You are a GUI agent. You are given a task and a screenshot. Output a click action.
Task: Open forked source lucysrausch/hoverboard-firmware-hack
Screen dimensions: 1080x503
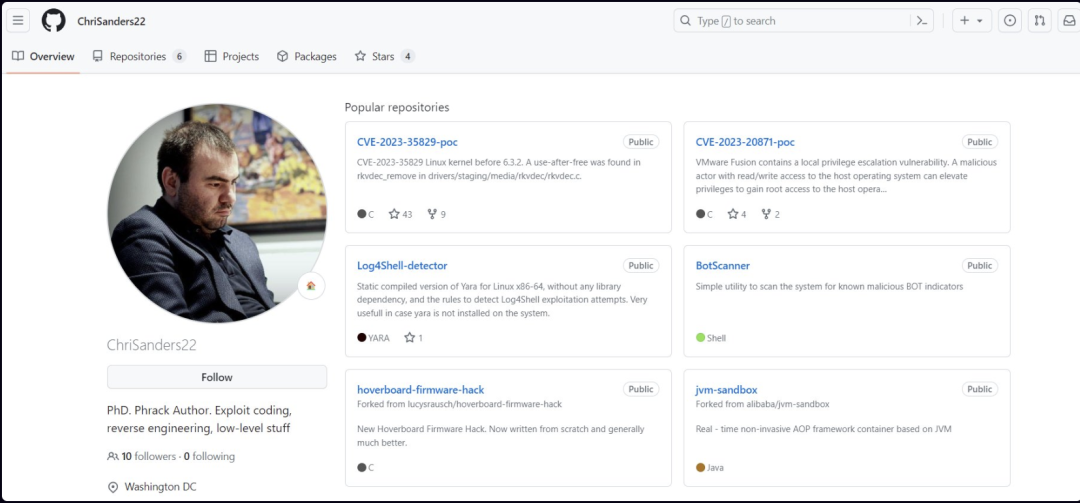point(479,404)
